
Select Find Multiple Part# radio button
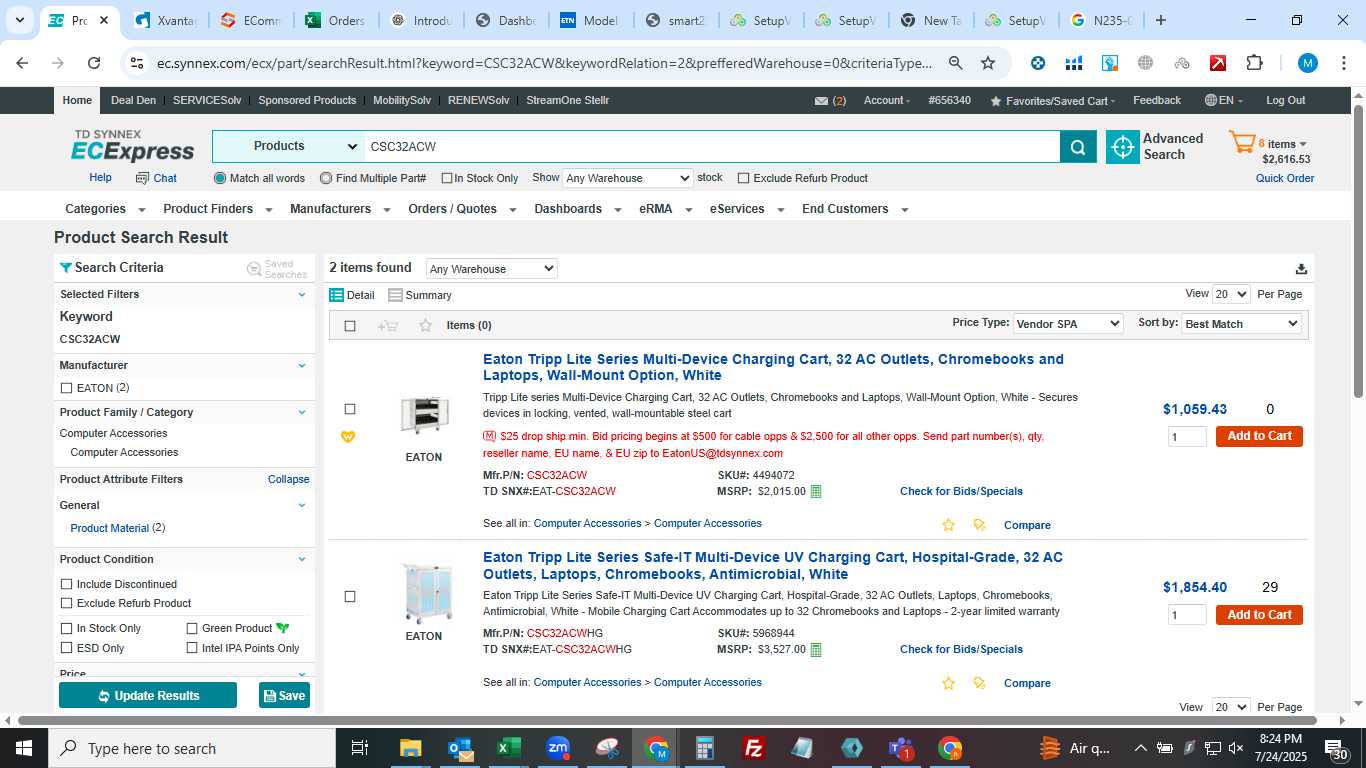point(326,178)
